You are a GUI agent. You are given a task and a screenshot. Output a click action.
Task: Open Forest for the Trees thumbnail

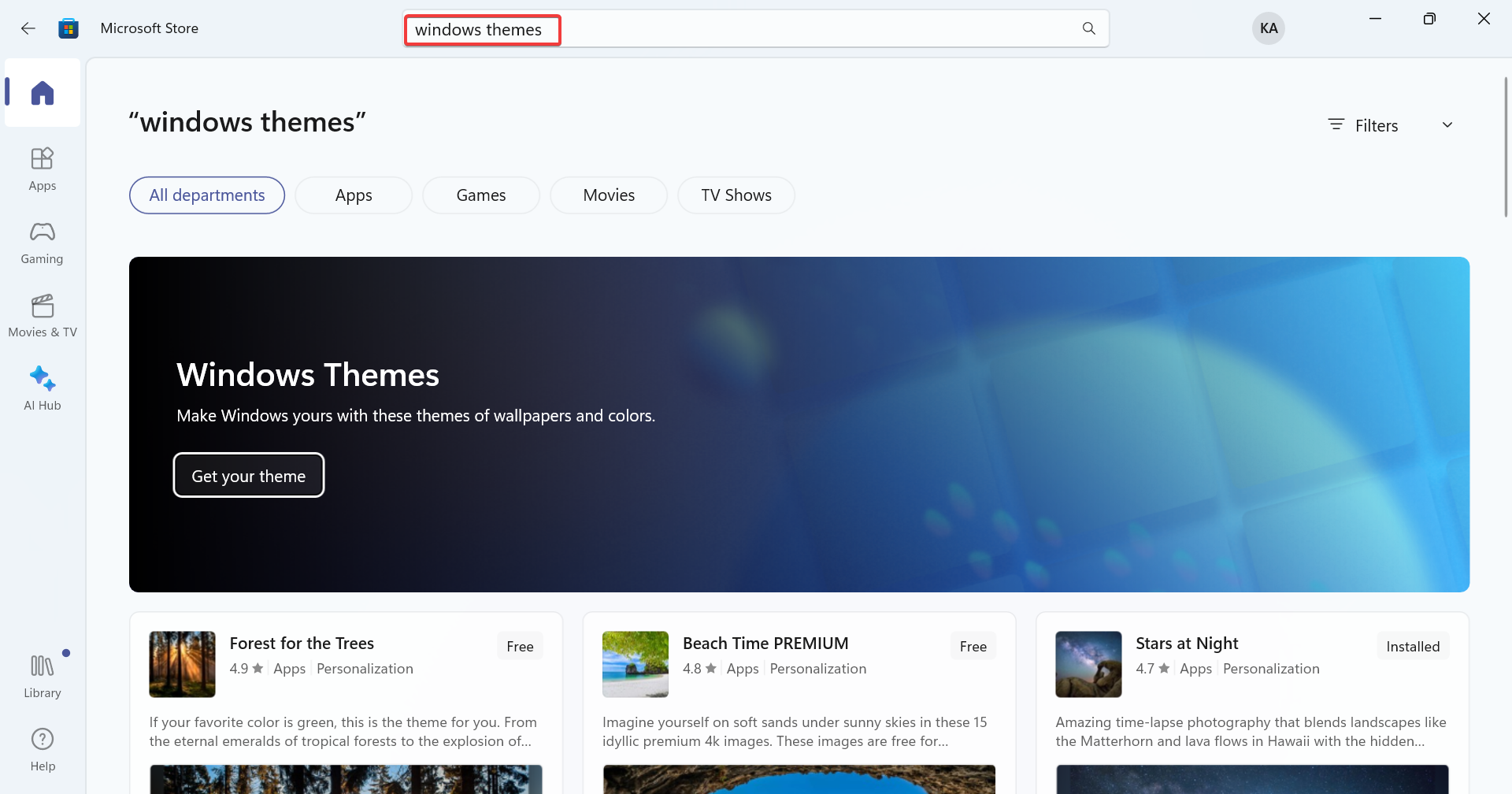click(x=182, y=664)
